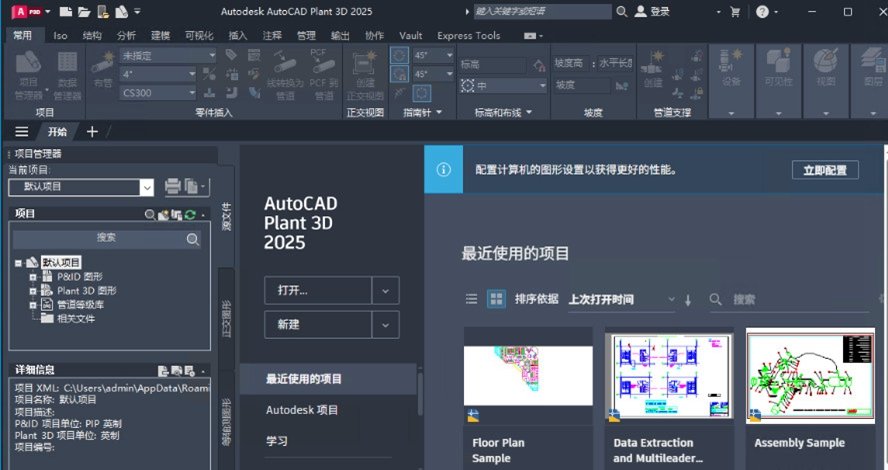Image resolution: width=888 pixels, height=470 pixels.
Task: Expand the Plant 3D 图形 tree node
Action: [33, 291]
